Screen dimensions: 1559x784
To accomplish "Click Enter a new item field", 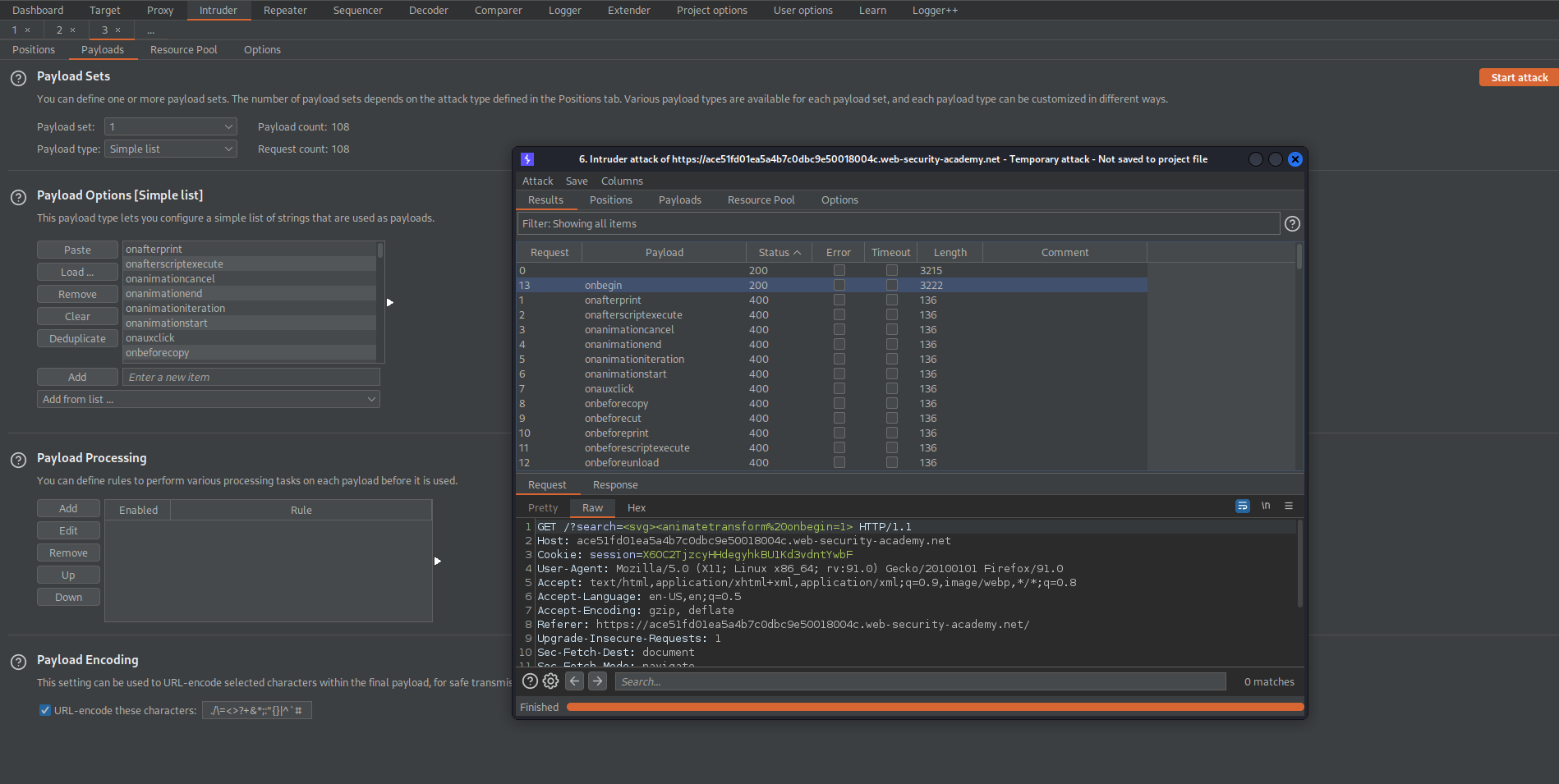I will (x=251, y=377).
